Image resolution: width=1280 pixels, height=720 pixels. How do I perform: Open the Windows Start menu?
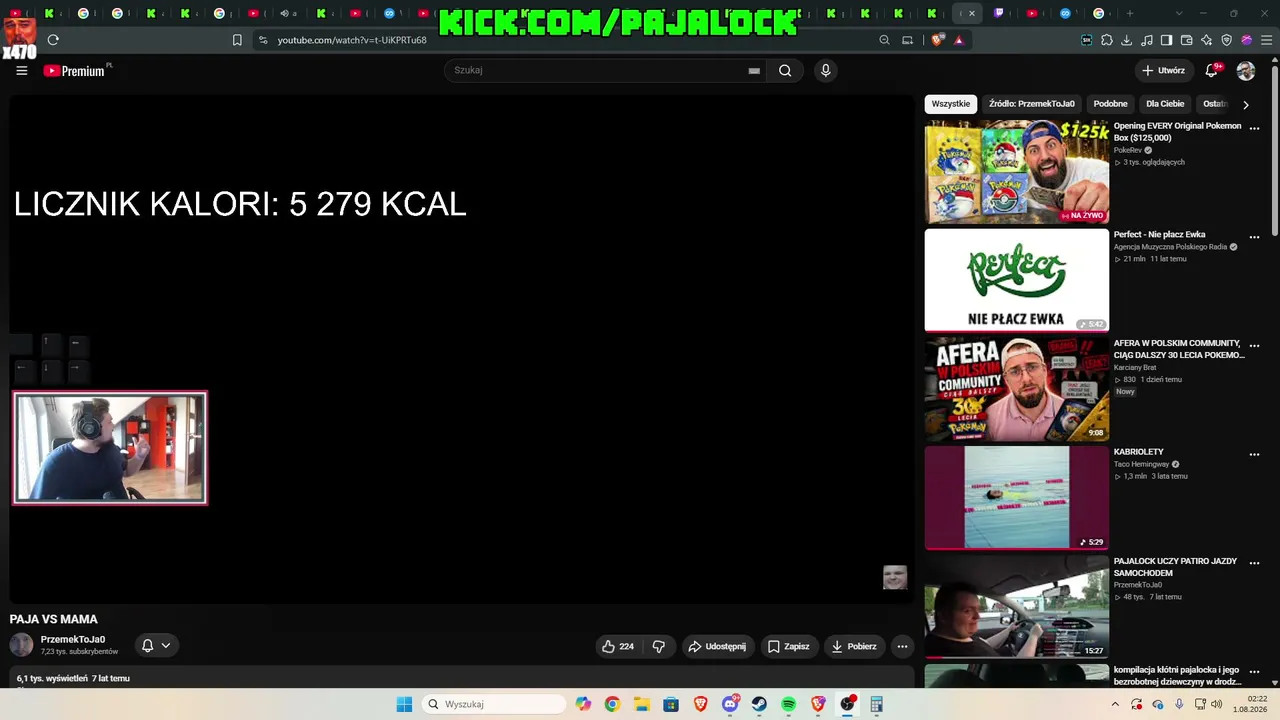tap(404, 704)
